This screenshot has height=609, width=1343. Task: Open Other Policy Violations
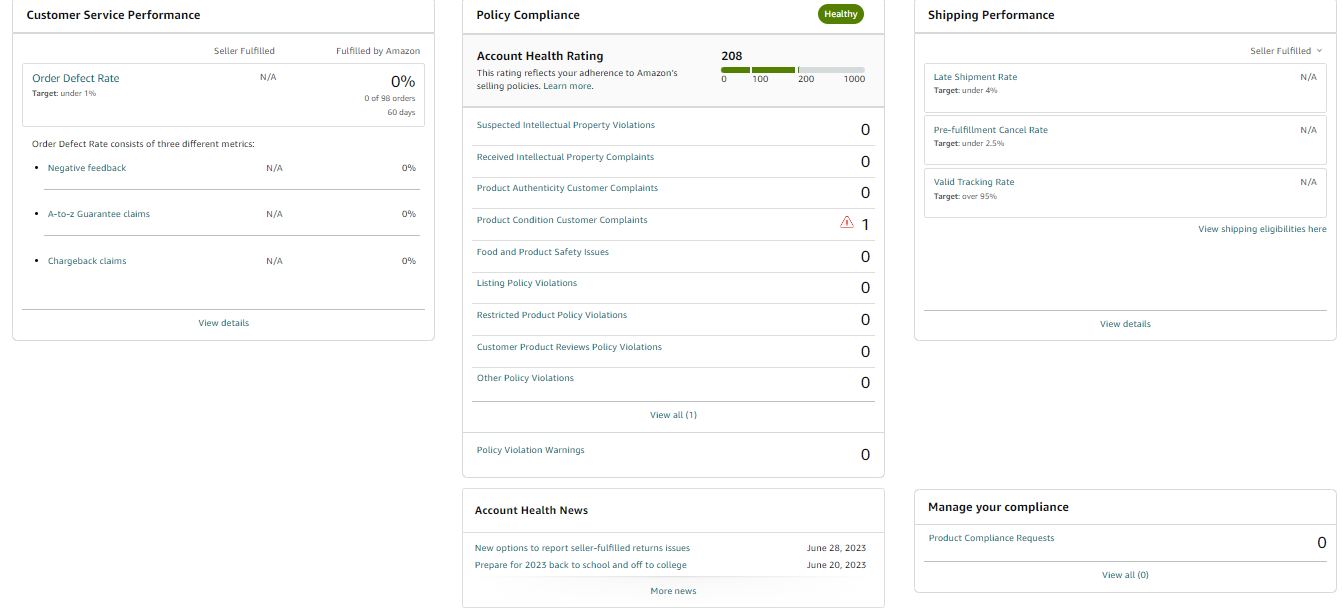tap(525, 378)
